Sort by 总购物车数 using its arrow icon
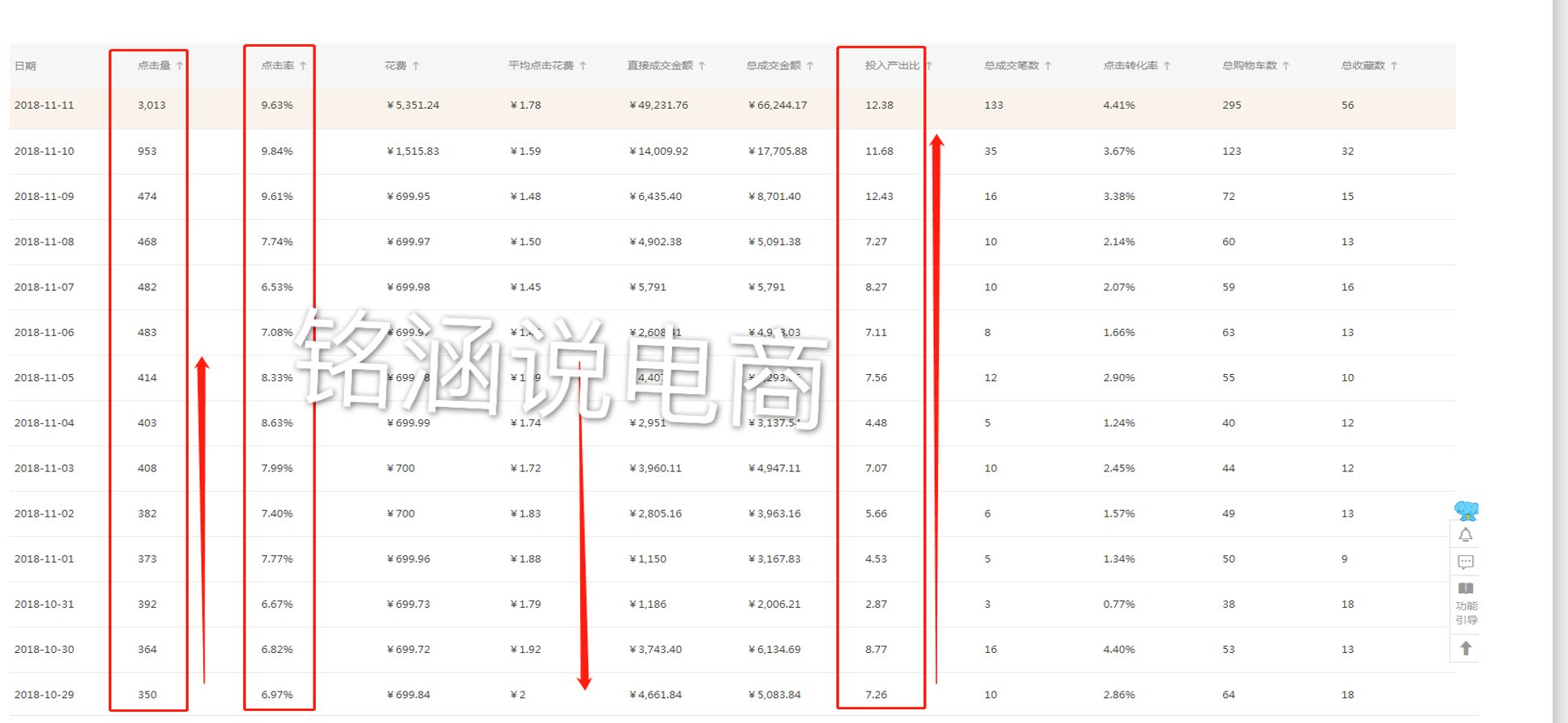This screenshot has height=723, width=1568. pyautogui.click(x=1286, y=66)
